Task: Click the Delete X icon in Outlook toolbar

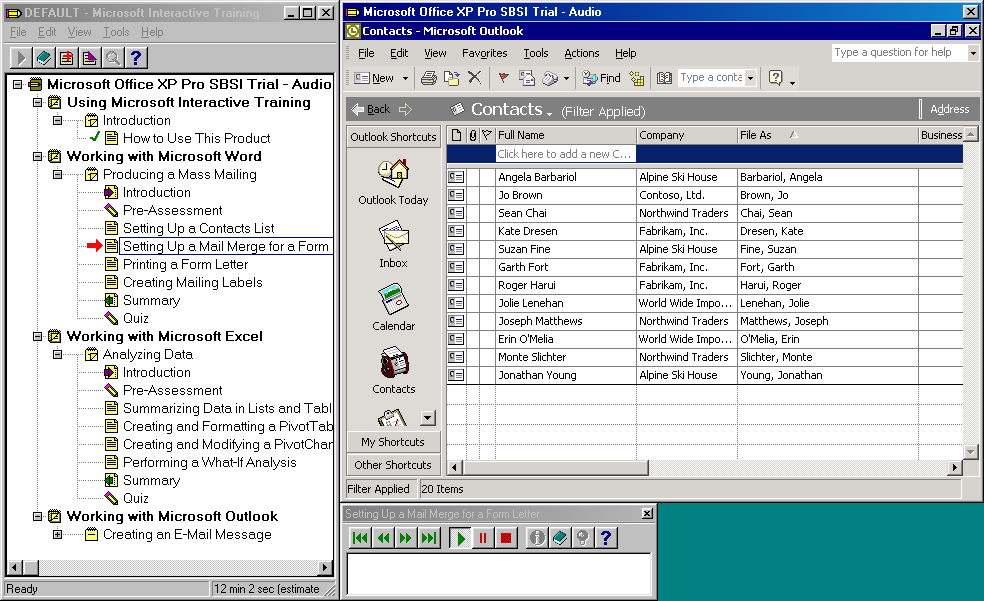Action: [474, 78]
